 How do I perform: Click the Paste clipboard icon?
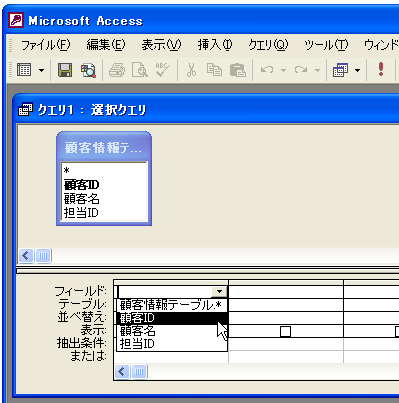[x=238, y=70]
